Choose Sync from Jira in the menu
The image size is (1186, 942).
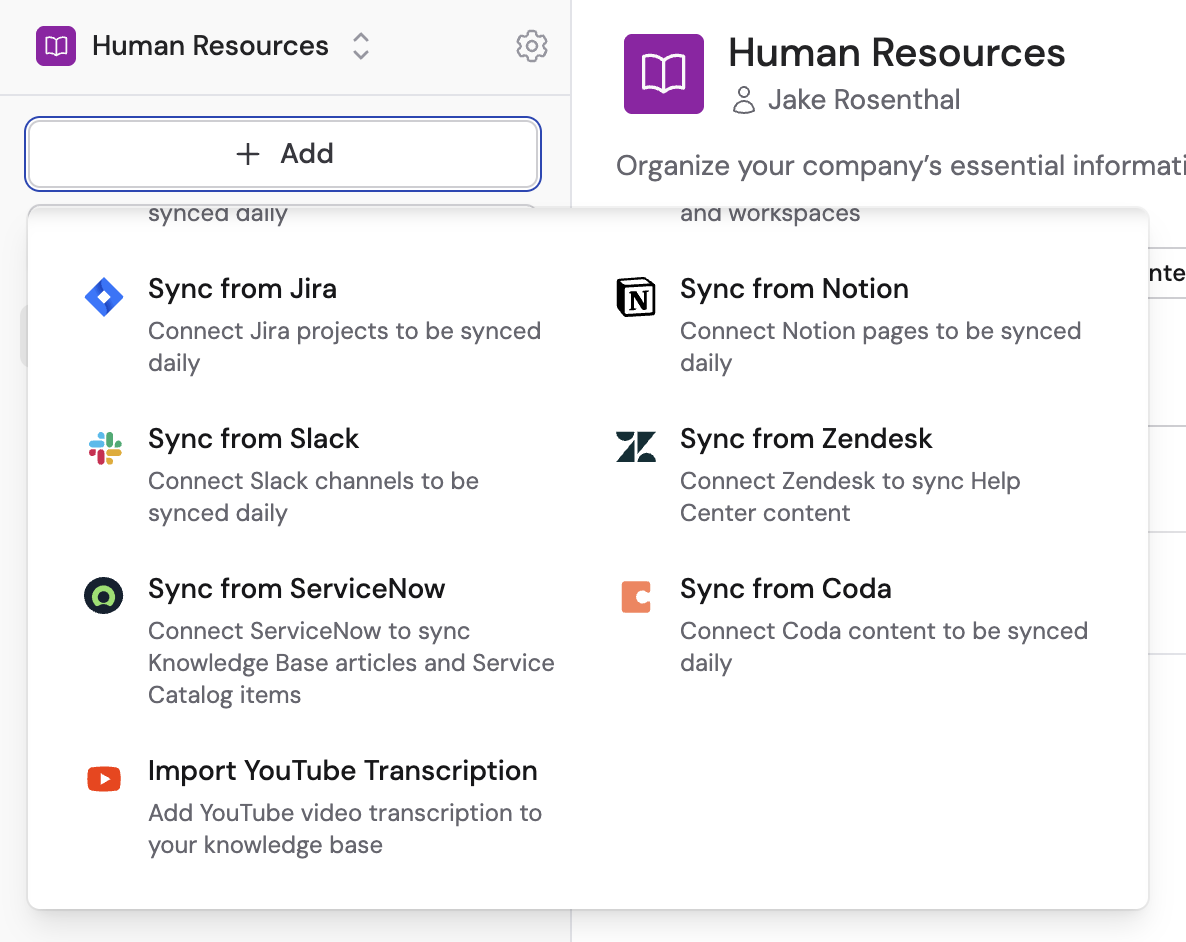(242, 288)
